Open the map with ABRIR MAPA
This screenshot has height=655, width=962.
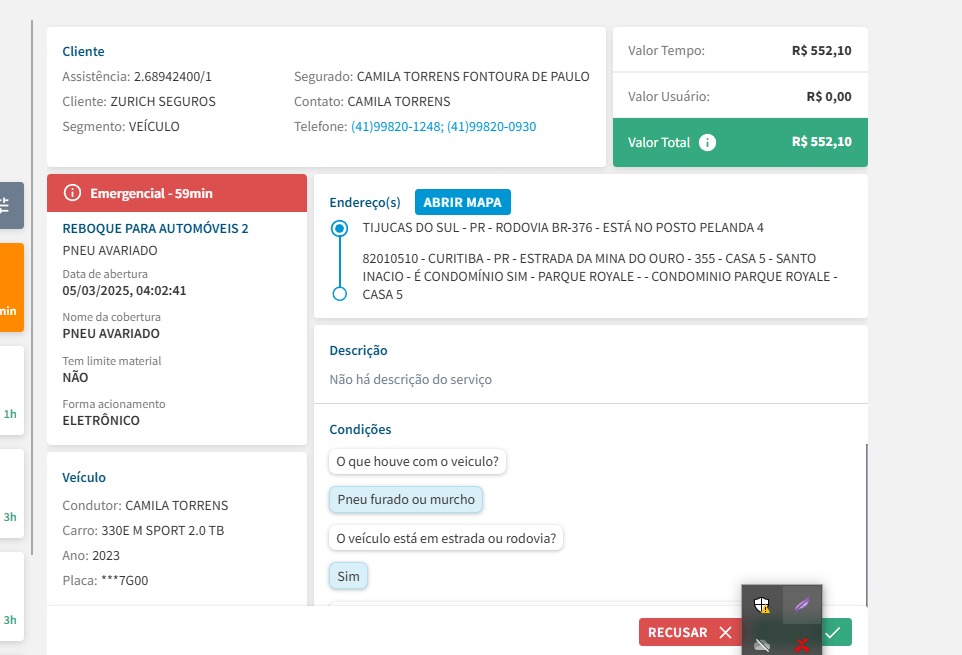(x=462, y=202)
